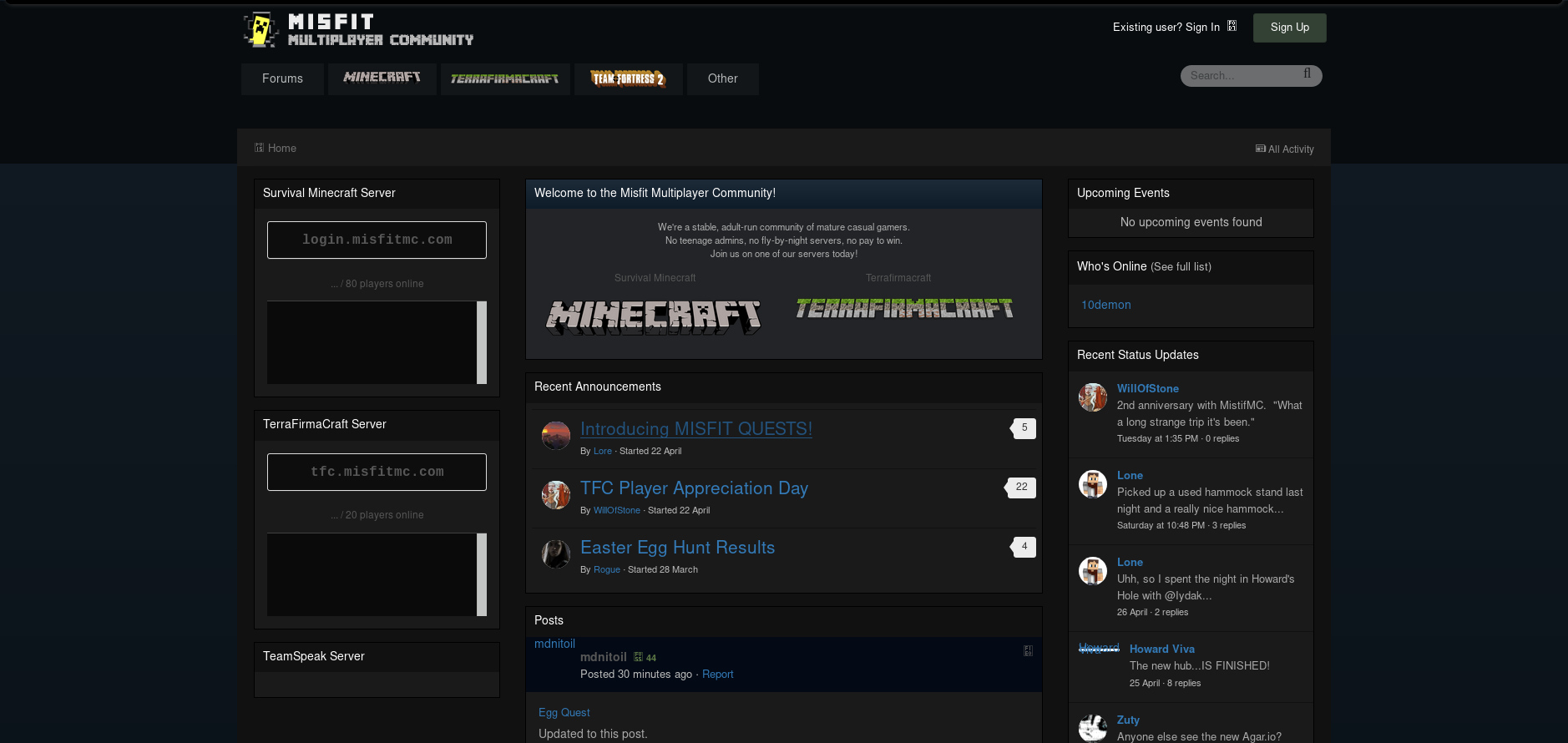
Task: Click the Minecraft logo in the welcome box
Action: coord(654,317)
